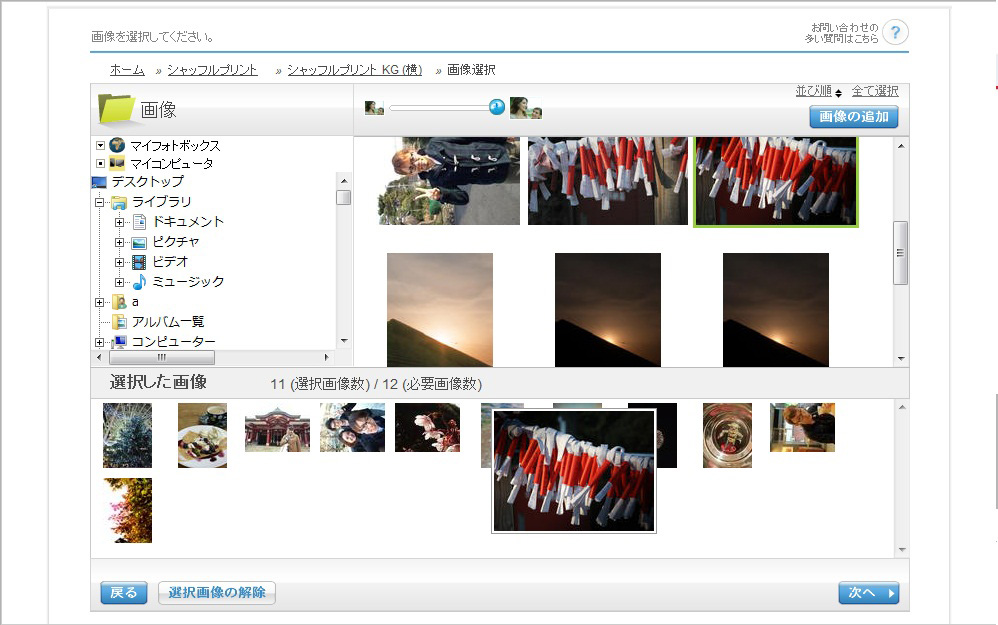Go to ホーム breadcrumb link
Image resolution: width=998 pixels, height=625 pixels.
pyautogui.click(x=127, y=70)
